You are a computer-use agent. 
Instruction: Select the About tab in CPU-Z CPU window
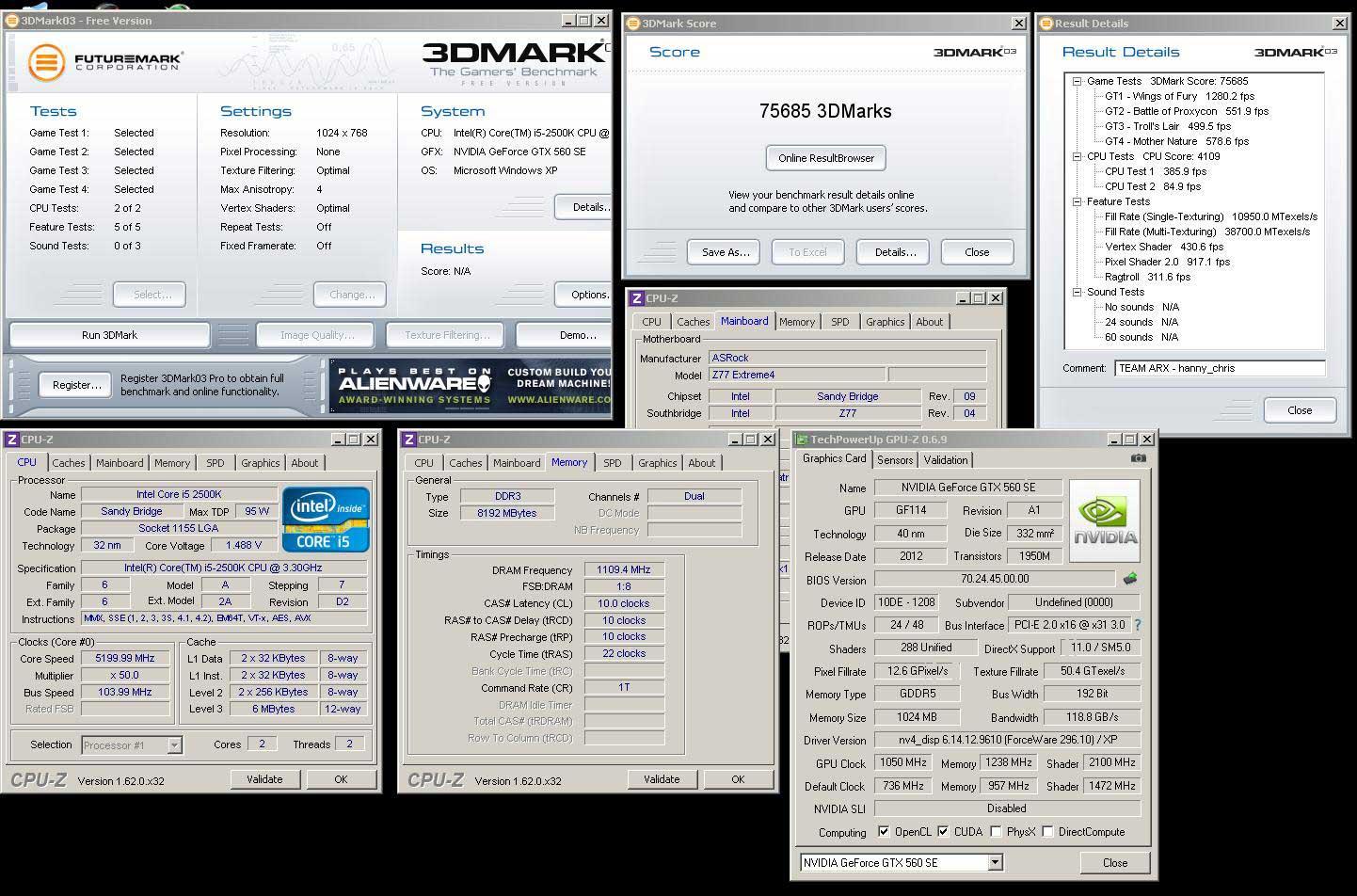(304, 463)
